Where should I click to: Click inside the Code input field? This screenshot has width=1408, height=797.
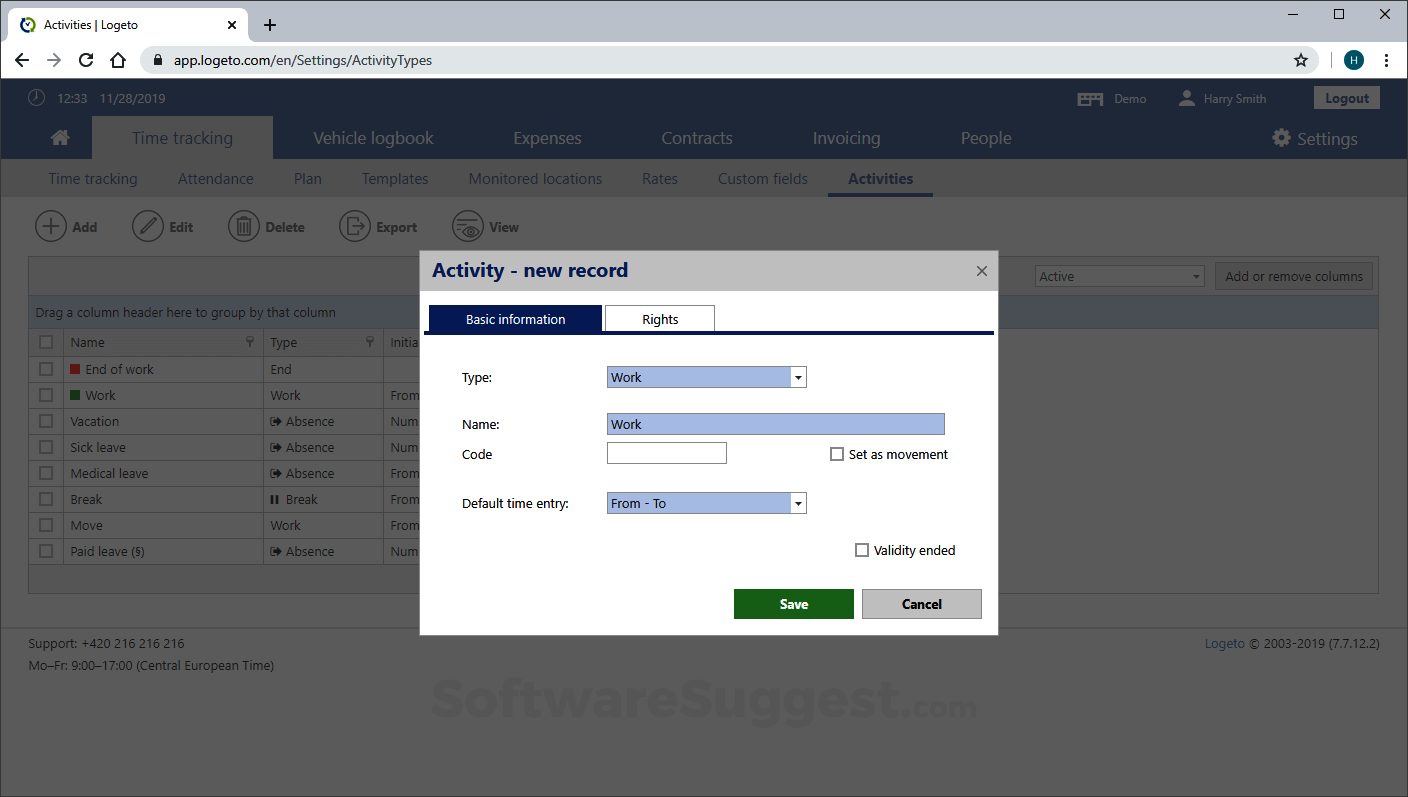666,453
